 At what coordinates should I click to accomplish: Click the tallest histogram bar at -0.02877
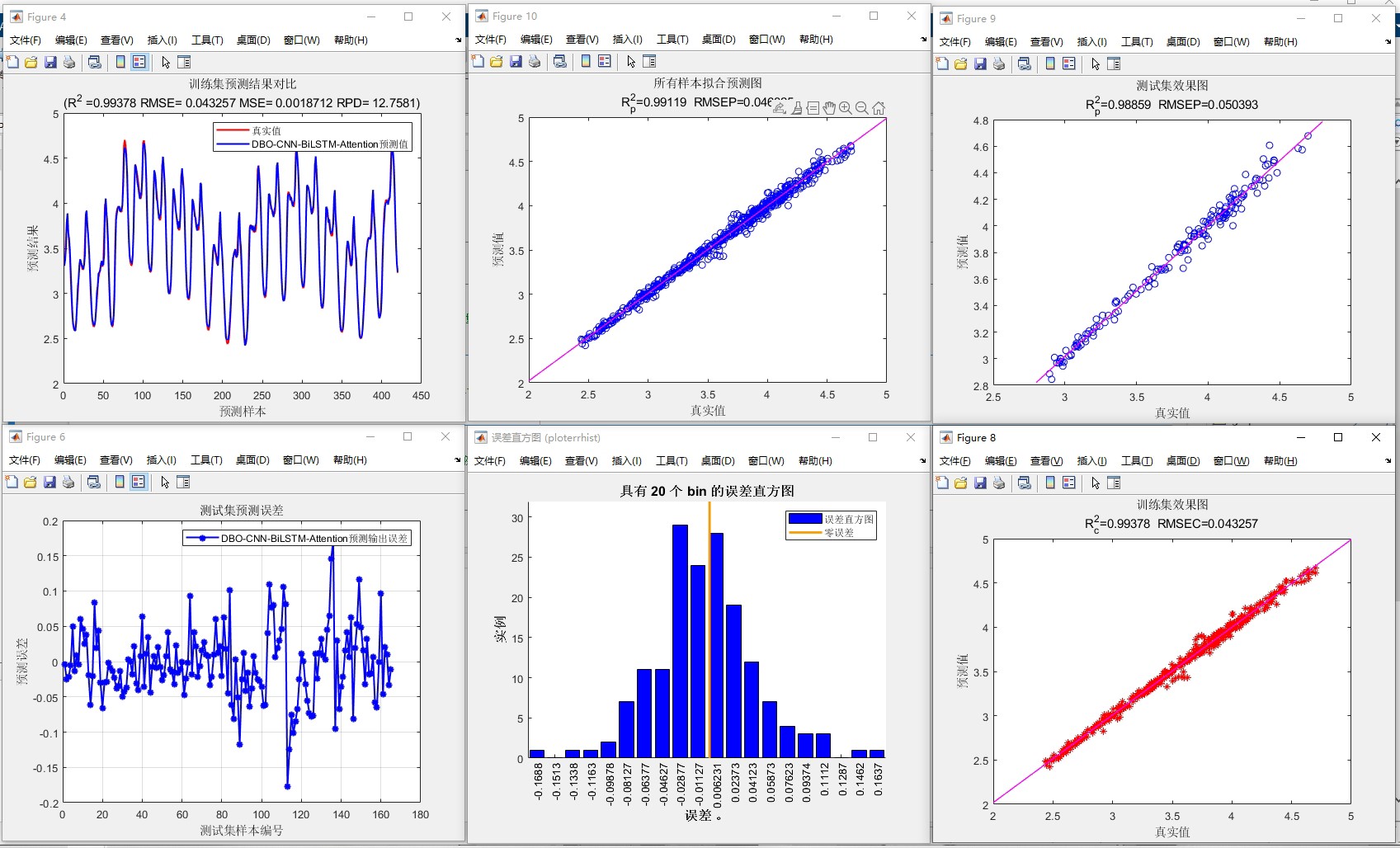click(x=680, y=641)
